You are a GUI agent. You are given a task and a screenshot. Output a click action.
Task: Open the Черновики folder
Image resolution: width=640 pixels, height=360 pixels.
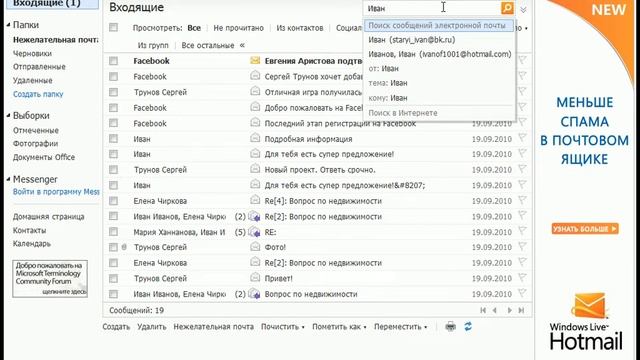click(x=32, y=53)
